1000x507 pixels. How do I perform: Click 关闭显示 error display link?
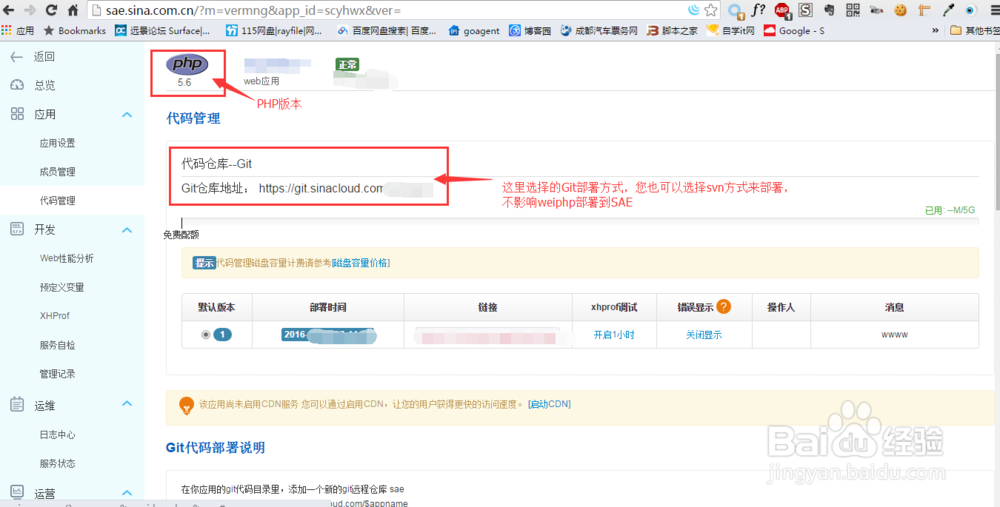point(704,335)
